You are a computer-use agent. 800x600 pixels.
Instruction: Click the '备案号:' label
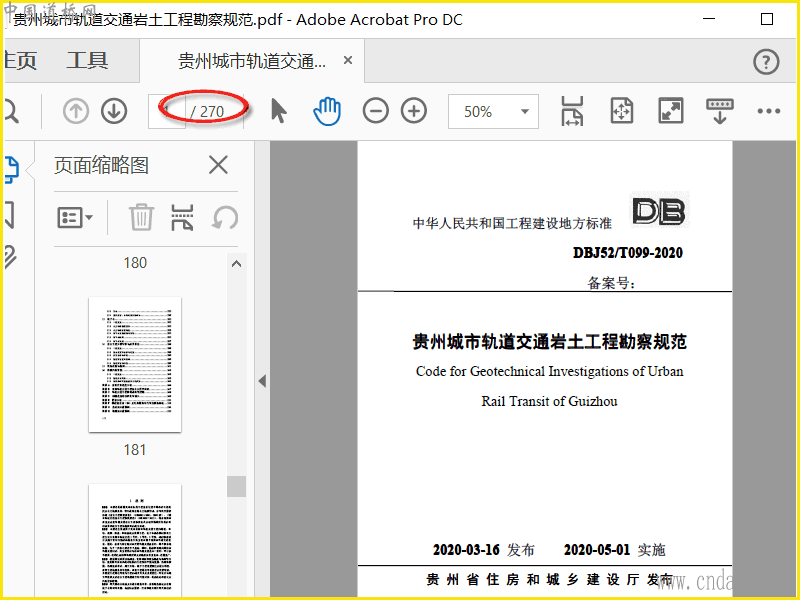click(x=611, y=283)
